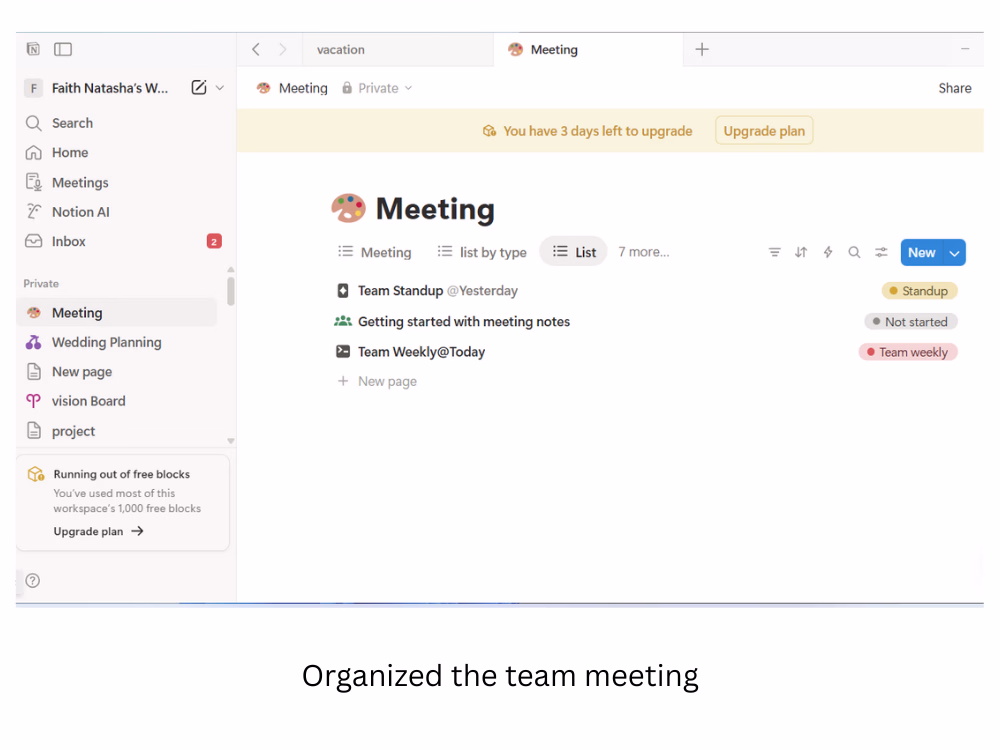
Task: Click the green people icon on meeting notes row
Action: click(x=343, y=321)
